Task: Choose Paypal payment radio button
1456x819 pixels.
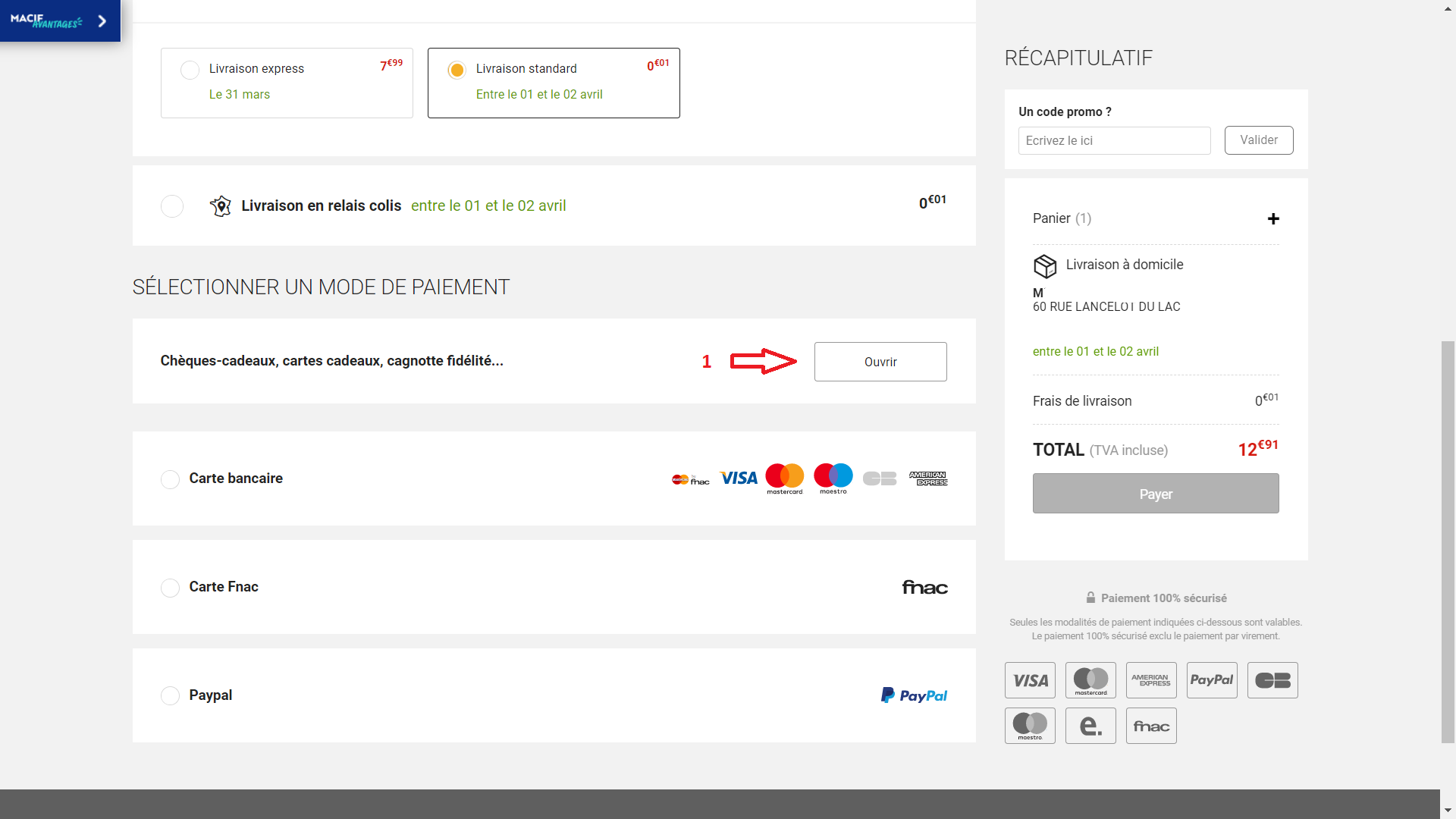Action: 170,695
